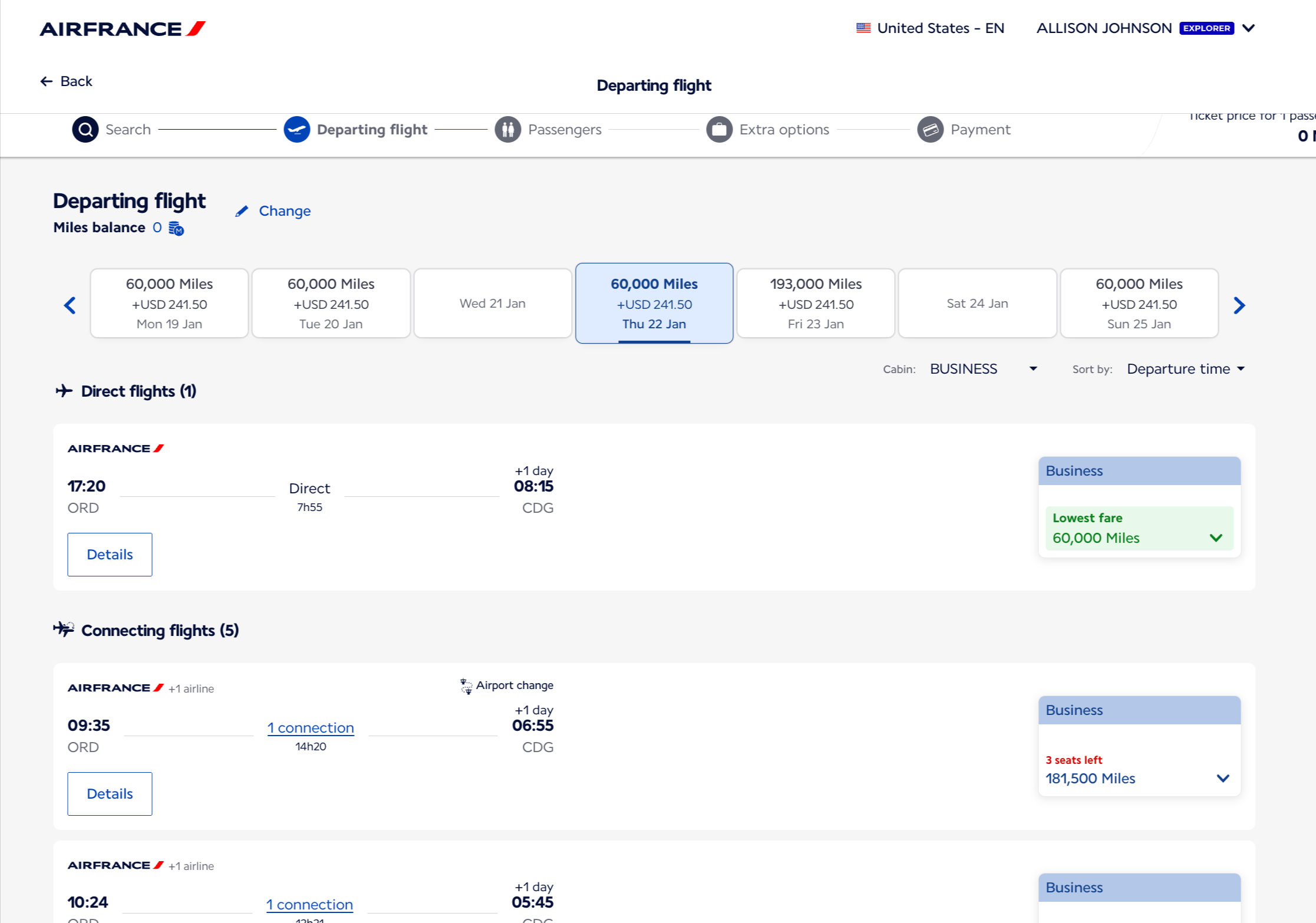Select the Tue 20 Jan date tab
Image resolution: width=1316 pixels, height=923 pixels.
(331, 304)
